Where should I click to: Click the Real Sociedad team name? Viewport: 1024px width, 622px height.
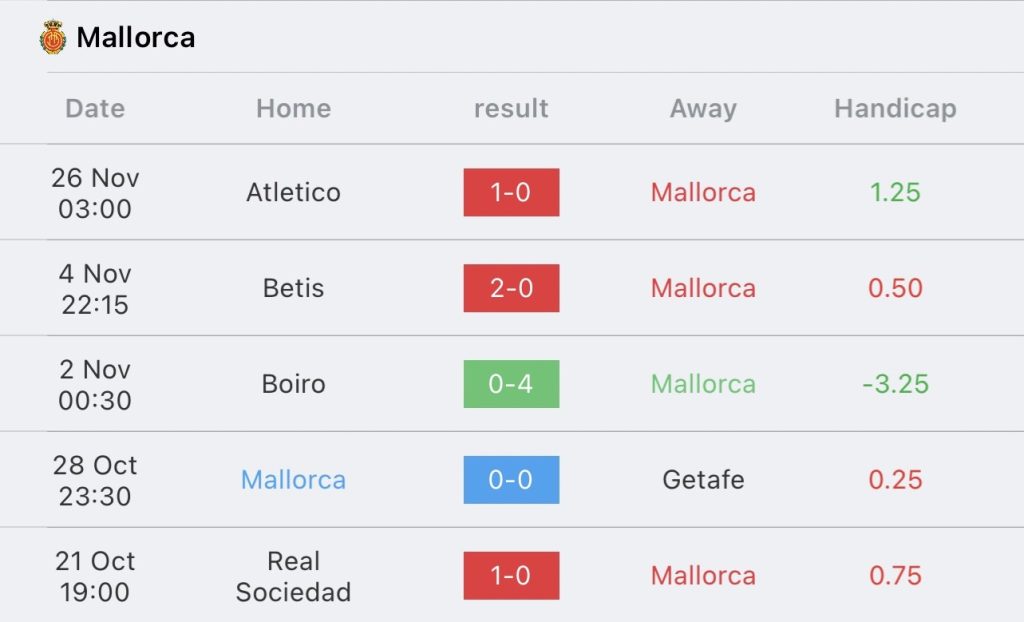293,576
